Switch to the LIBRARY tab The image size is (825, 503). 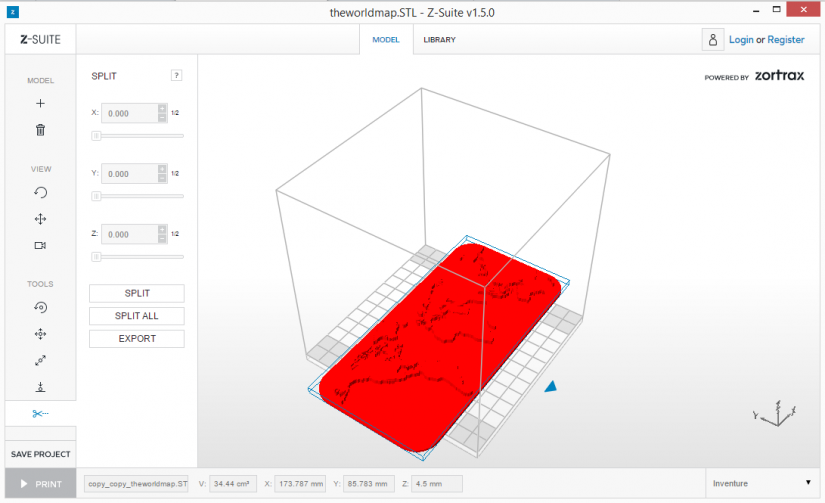click(439, 39)
